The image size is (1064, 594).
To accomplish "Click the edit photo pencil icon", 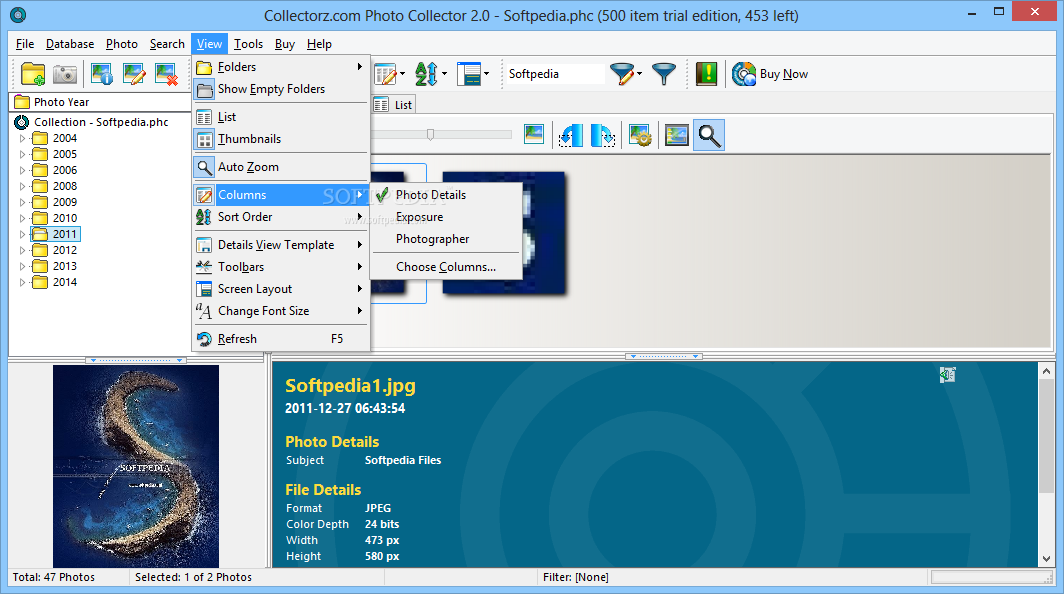I will 134,74.
